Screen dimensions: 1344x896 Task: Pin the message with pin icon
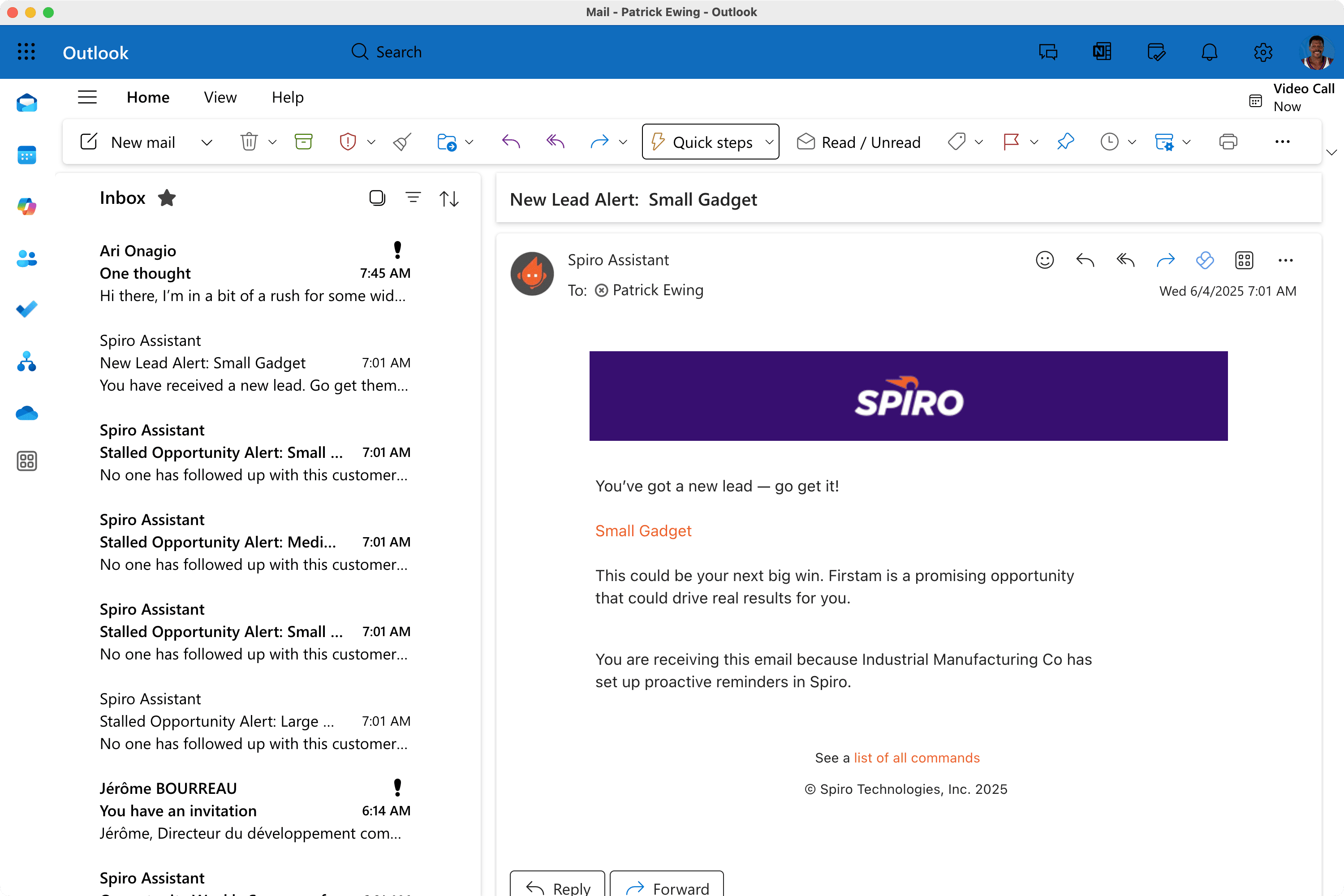1065,141
